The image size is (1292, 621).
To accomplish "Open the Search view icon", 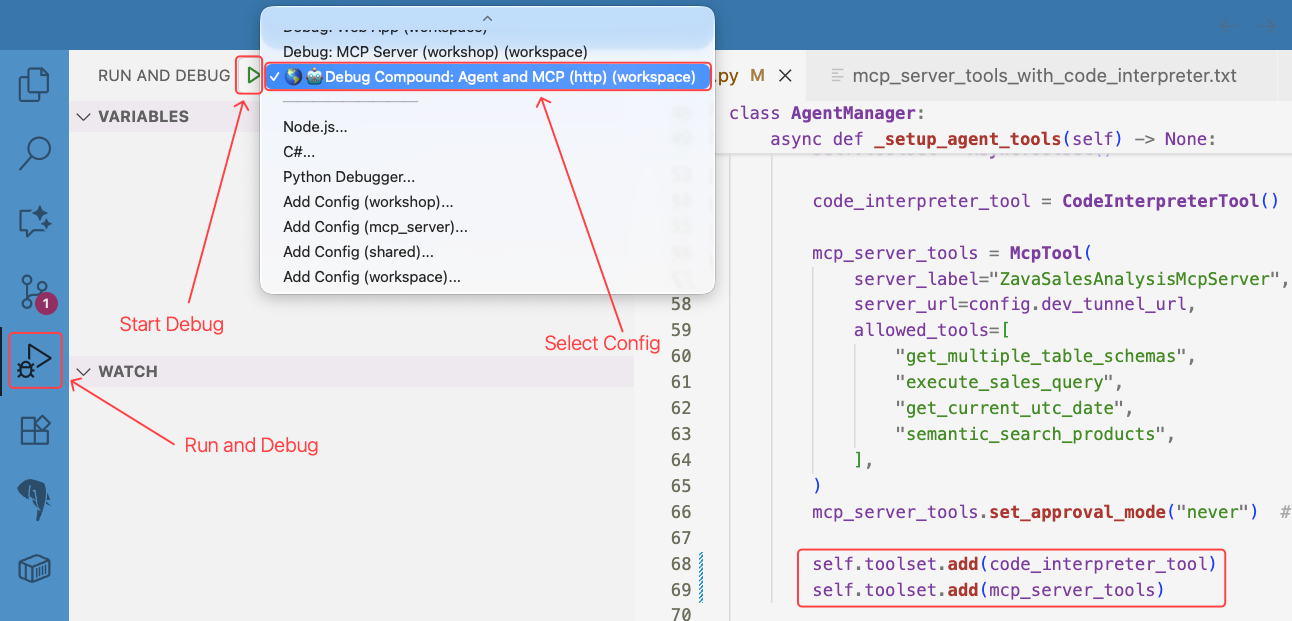I will click(x=34, y=153).
